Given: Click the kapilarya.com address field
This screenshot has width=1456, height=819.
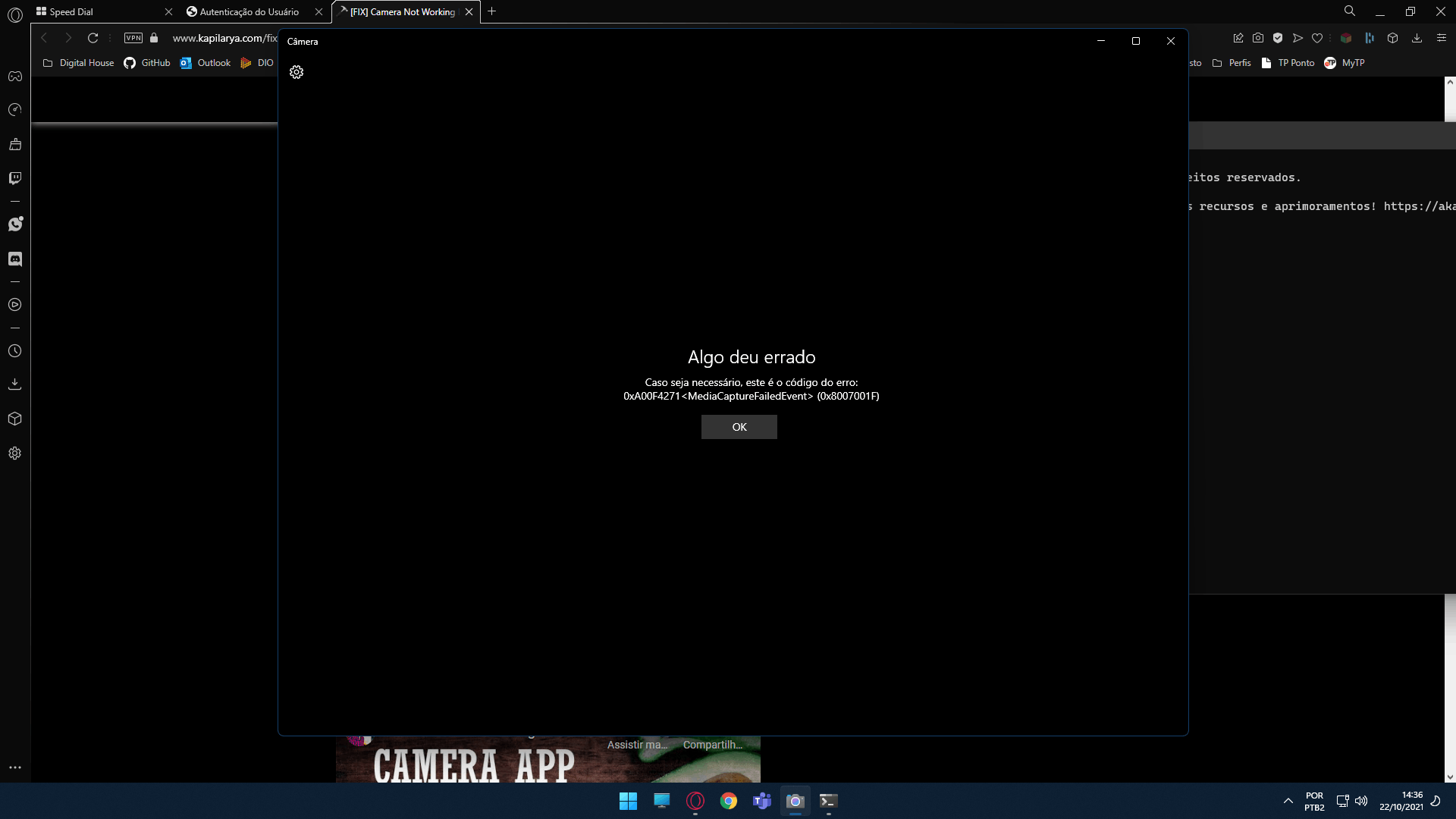Looking at the screenshot, I should [224, 38].
